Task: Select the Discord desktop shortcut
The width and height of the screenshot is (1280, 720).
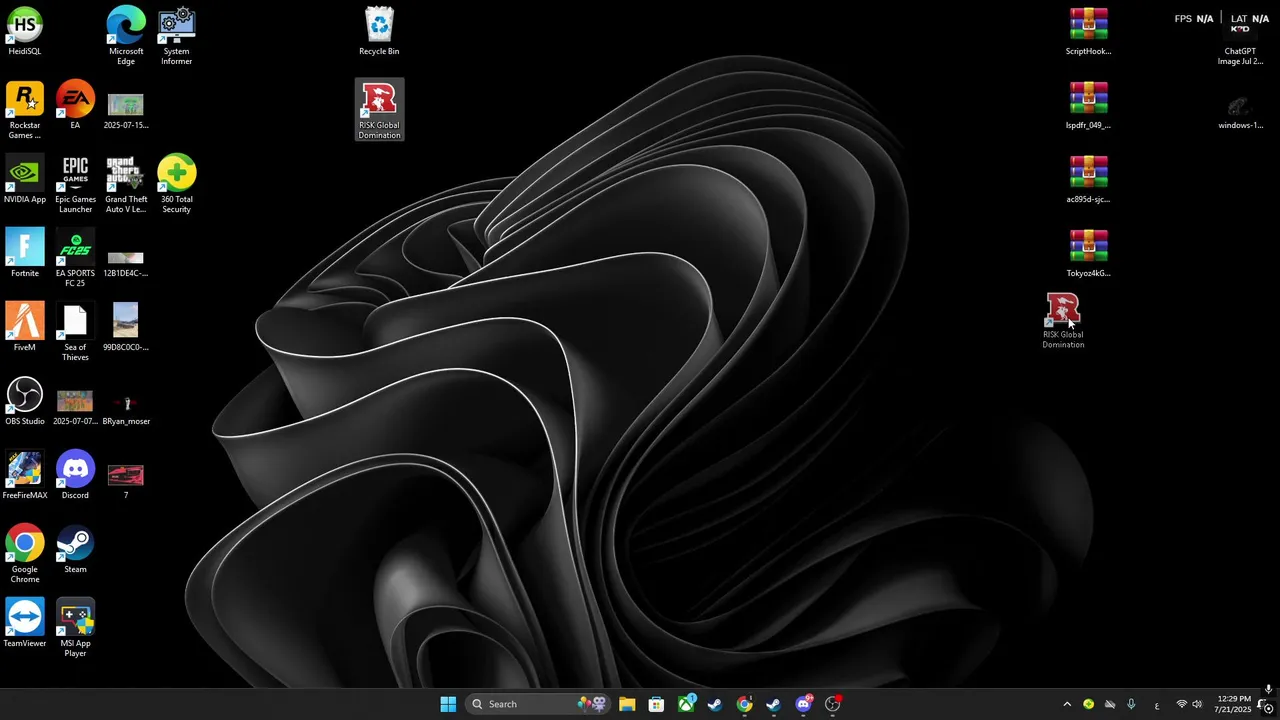Action: tap(75, 475)
